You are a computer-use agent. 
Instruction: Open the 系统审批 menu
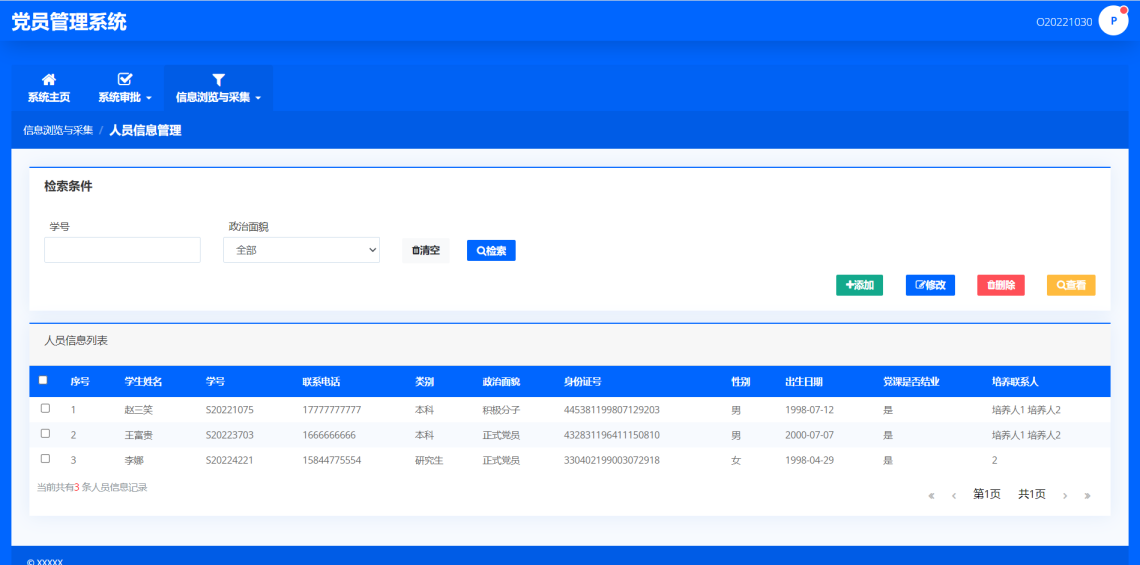click(x=124, y=88)
